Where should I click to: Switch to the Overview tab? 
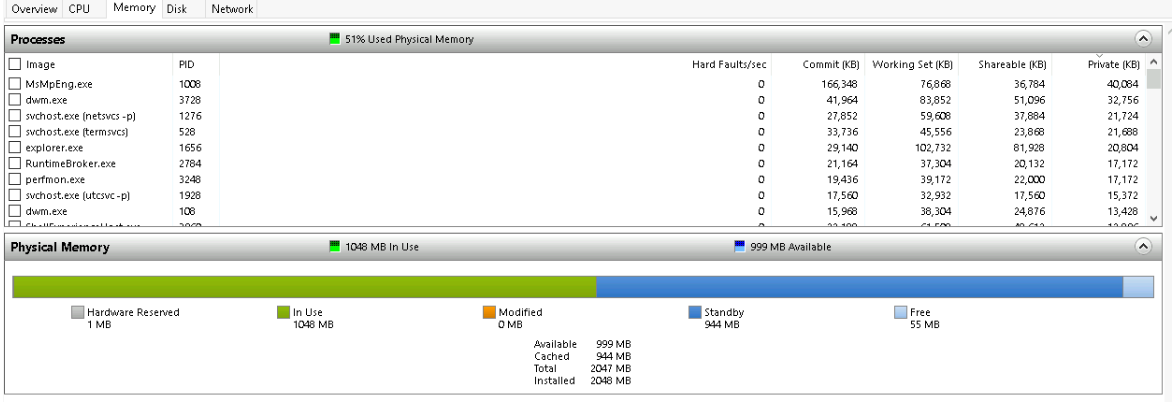tap(33, 9)
